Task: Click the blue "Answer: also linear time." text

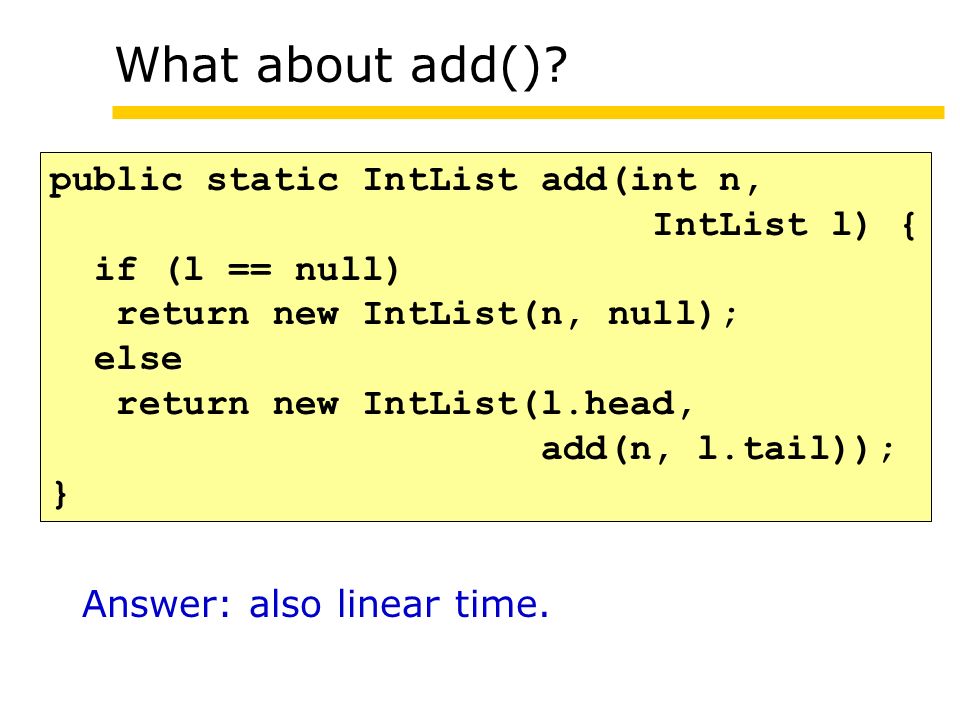Action: coord(315,604)
